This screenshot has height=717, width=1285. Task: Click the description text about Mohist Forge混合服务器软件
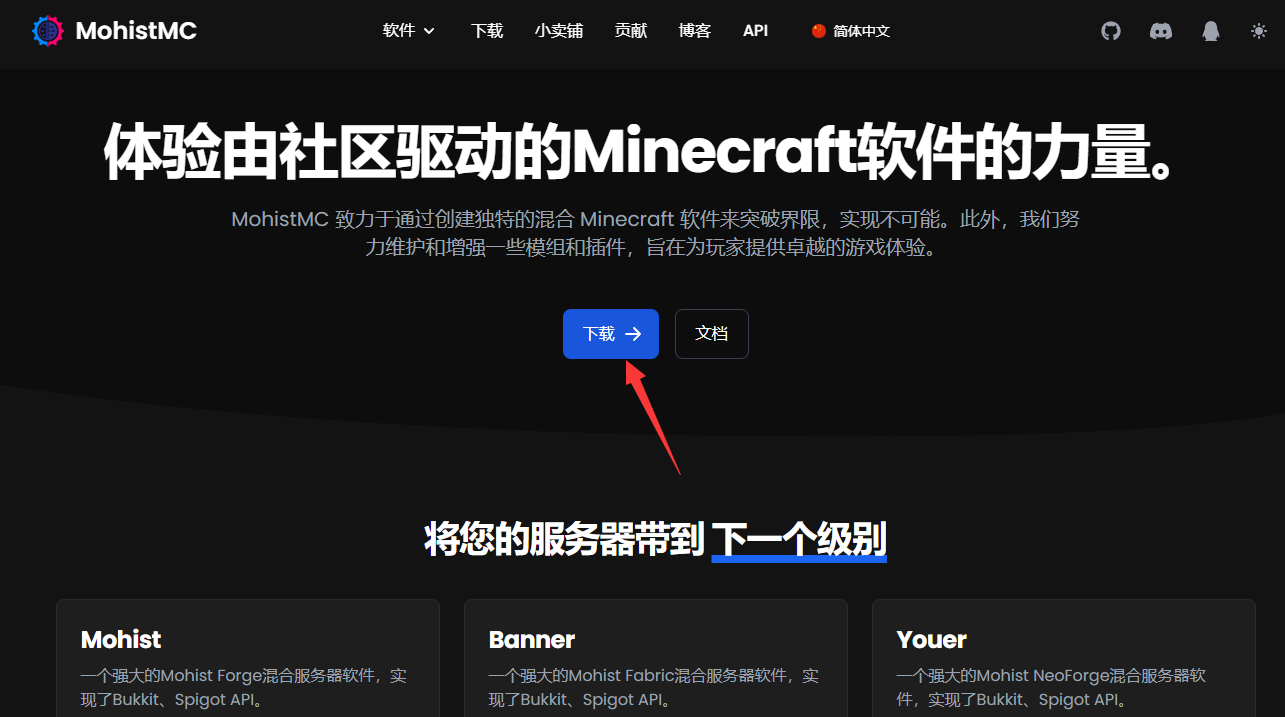(x=244, y=688)
